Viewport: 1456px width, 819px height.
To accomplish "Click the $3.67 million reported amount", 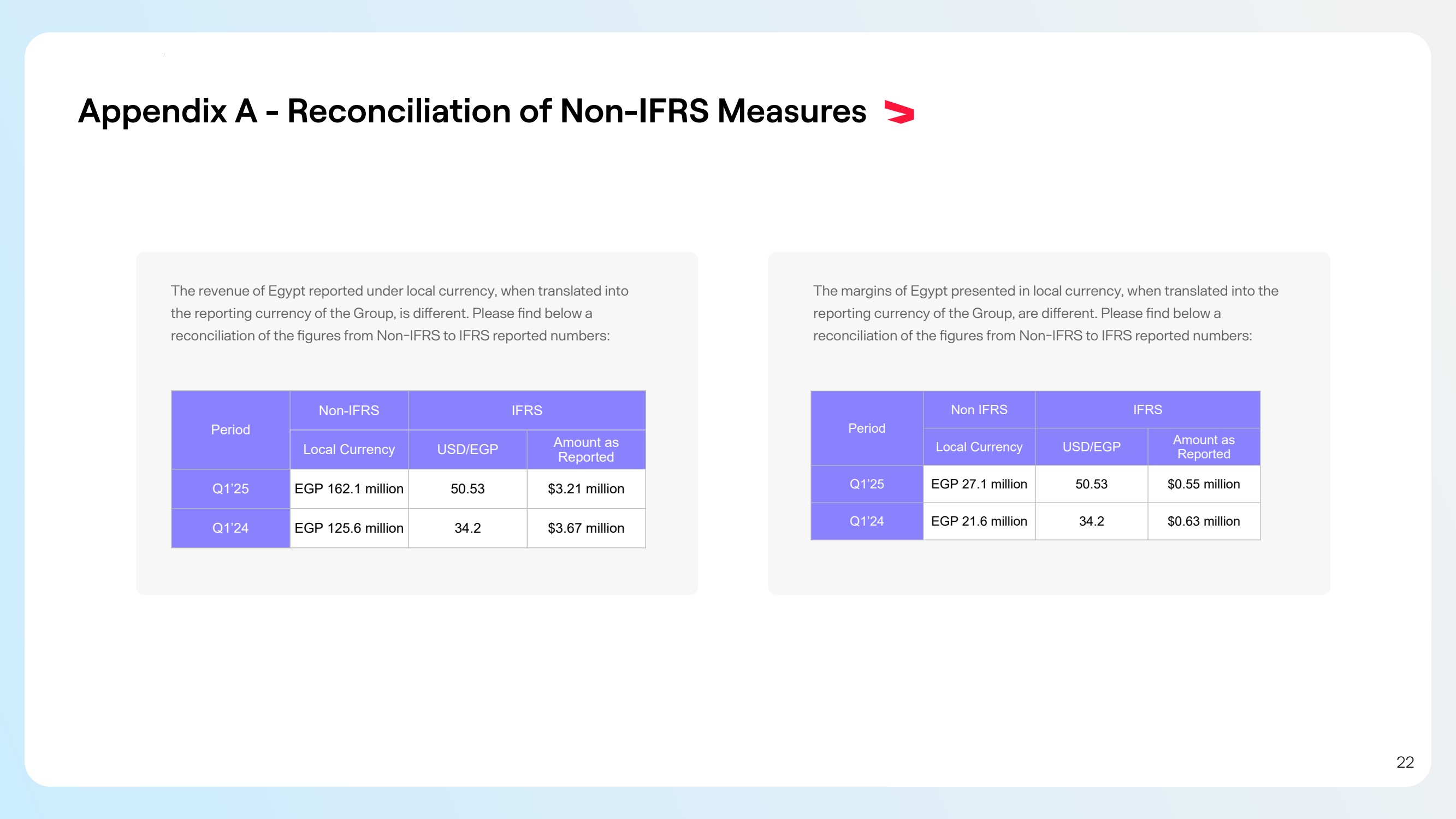I will (x=585, y=528).
